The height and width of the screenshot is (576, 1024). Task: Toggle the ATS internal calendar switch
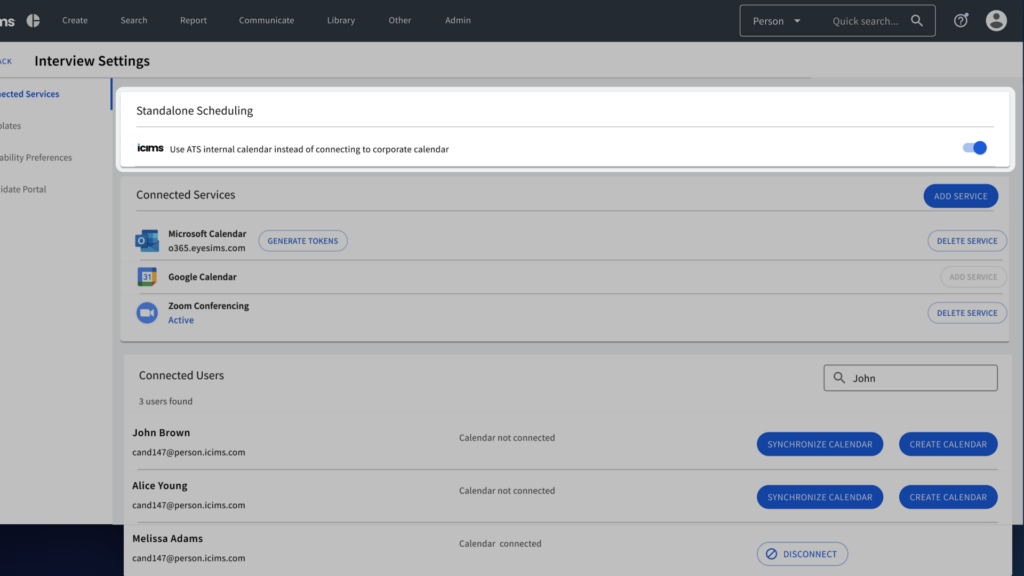coord(974,148)
